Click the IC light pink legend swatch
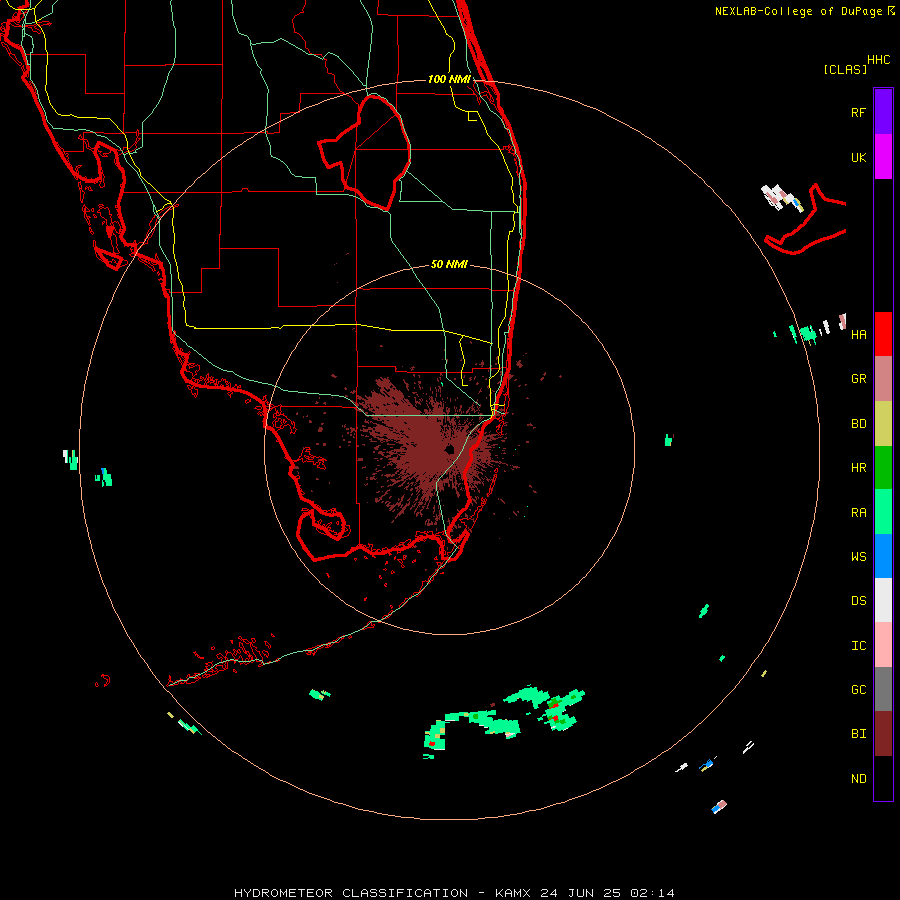900x900 pixels. 883,645
